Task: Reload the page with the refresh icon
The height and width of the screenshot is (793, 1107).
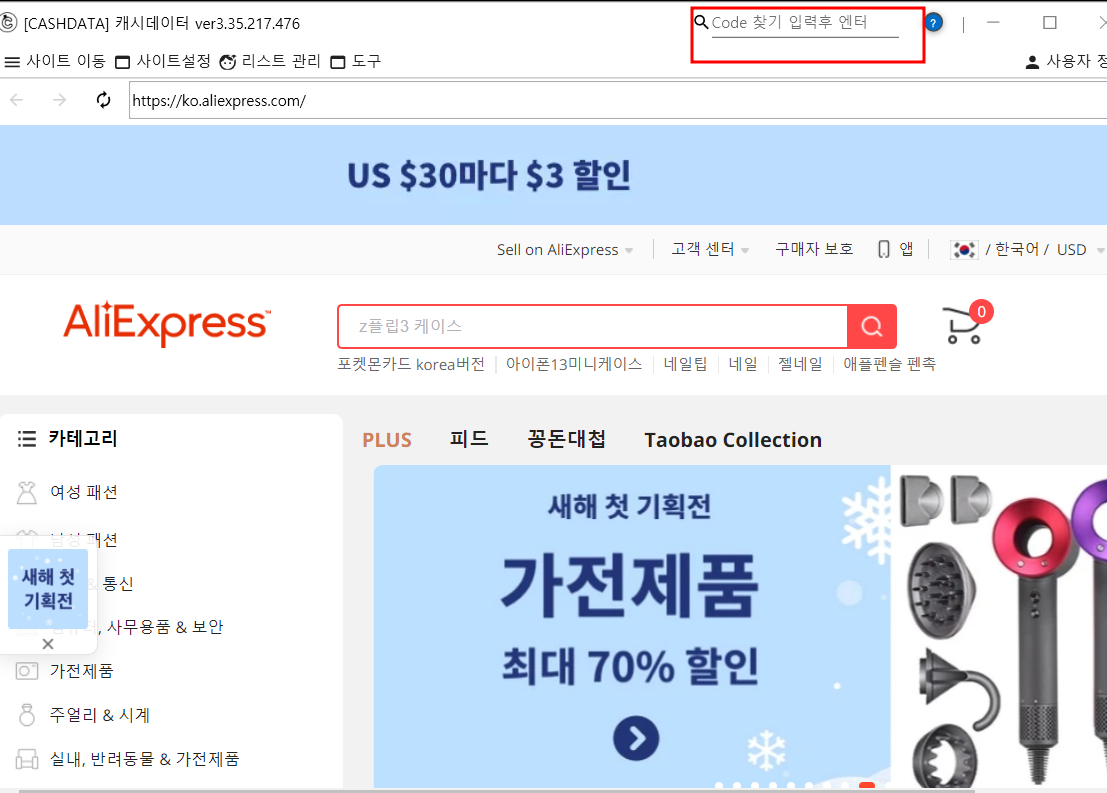Action: (104, 100)
